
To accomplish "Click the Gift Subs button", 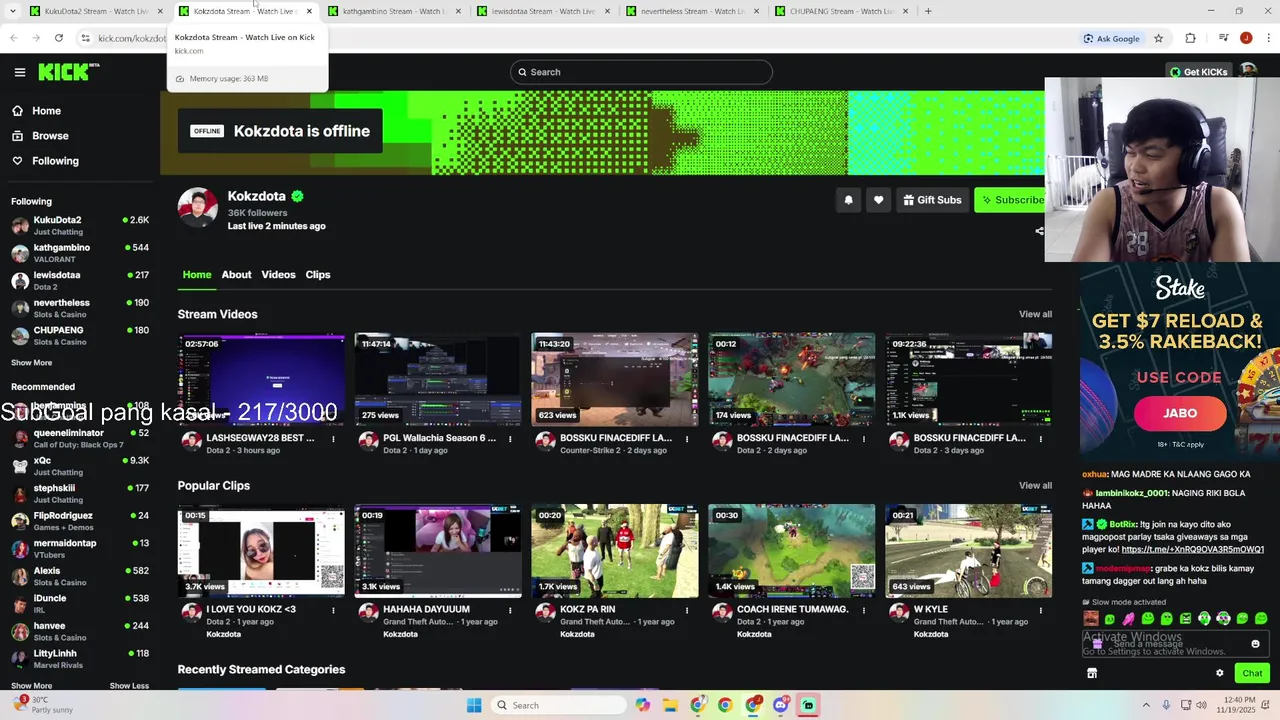I will [932, 200].
